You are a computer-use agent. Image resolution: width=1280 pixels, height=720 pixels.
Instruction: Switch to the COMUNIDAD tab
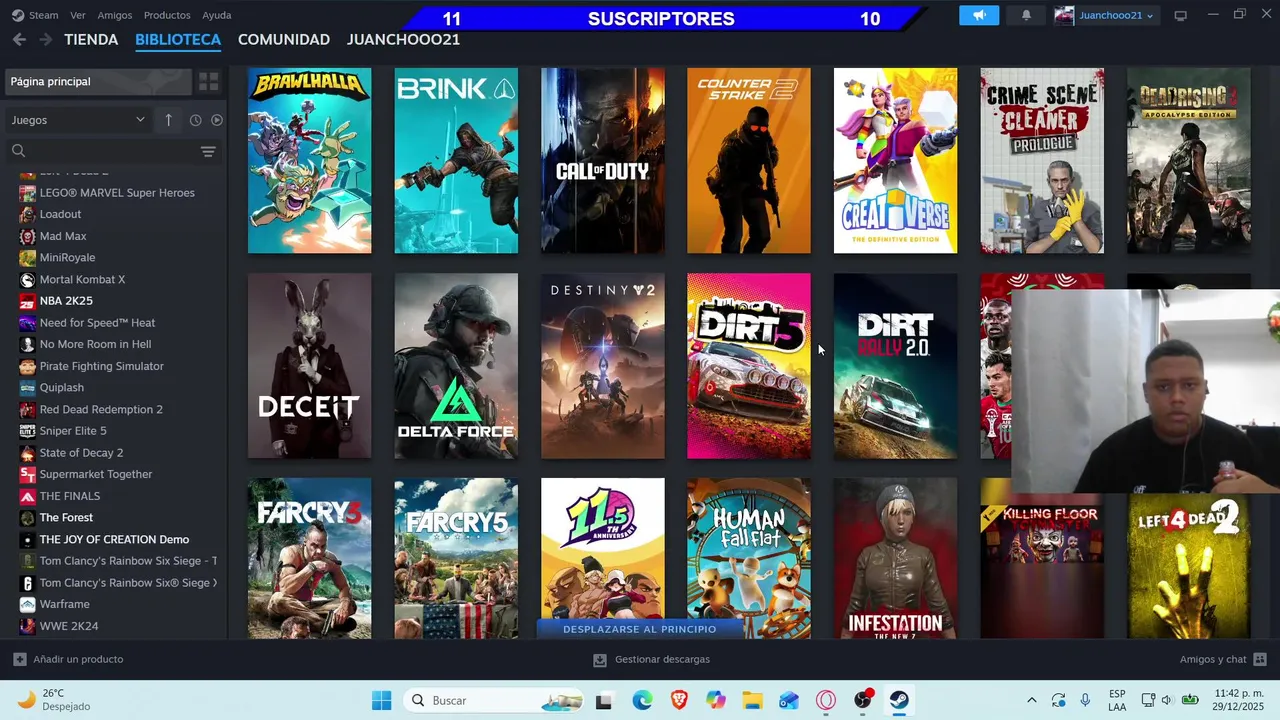pyautogui.click(x=284, y=39)
